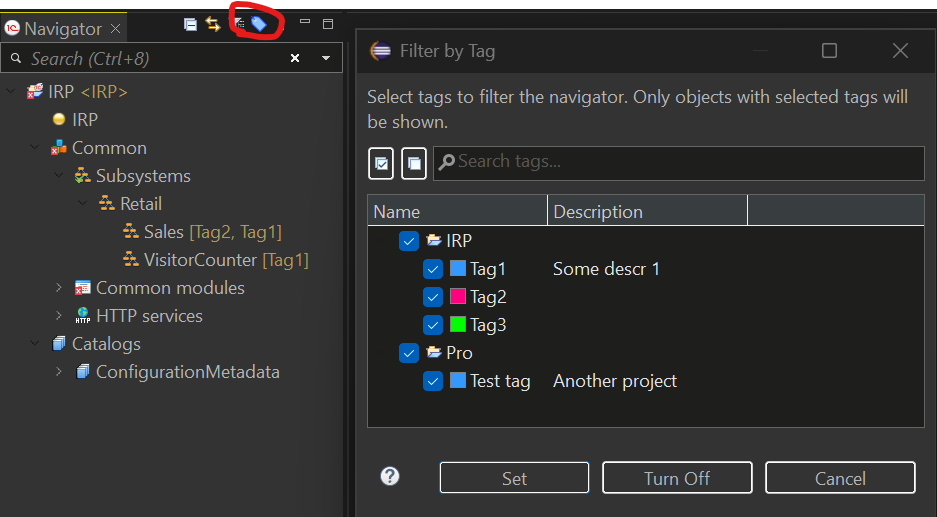The image size is (937, 517).
Task: Close the Filter by Tag dialog
Action: point(900,51)
